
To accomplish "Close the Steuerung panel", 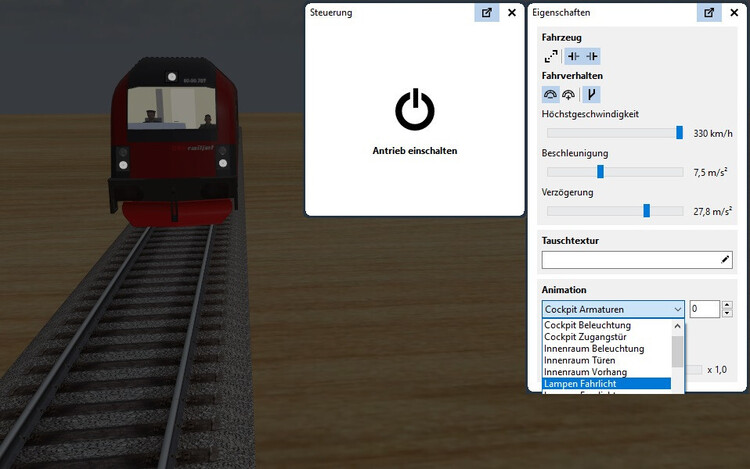I will click(x=512, y=13).
